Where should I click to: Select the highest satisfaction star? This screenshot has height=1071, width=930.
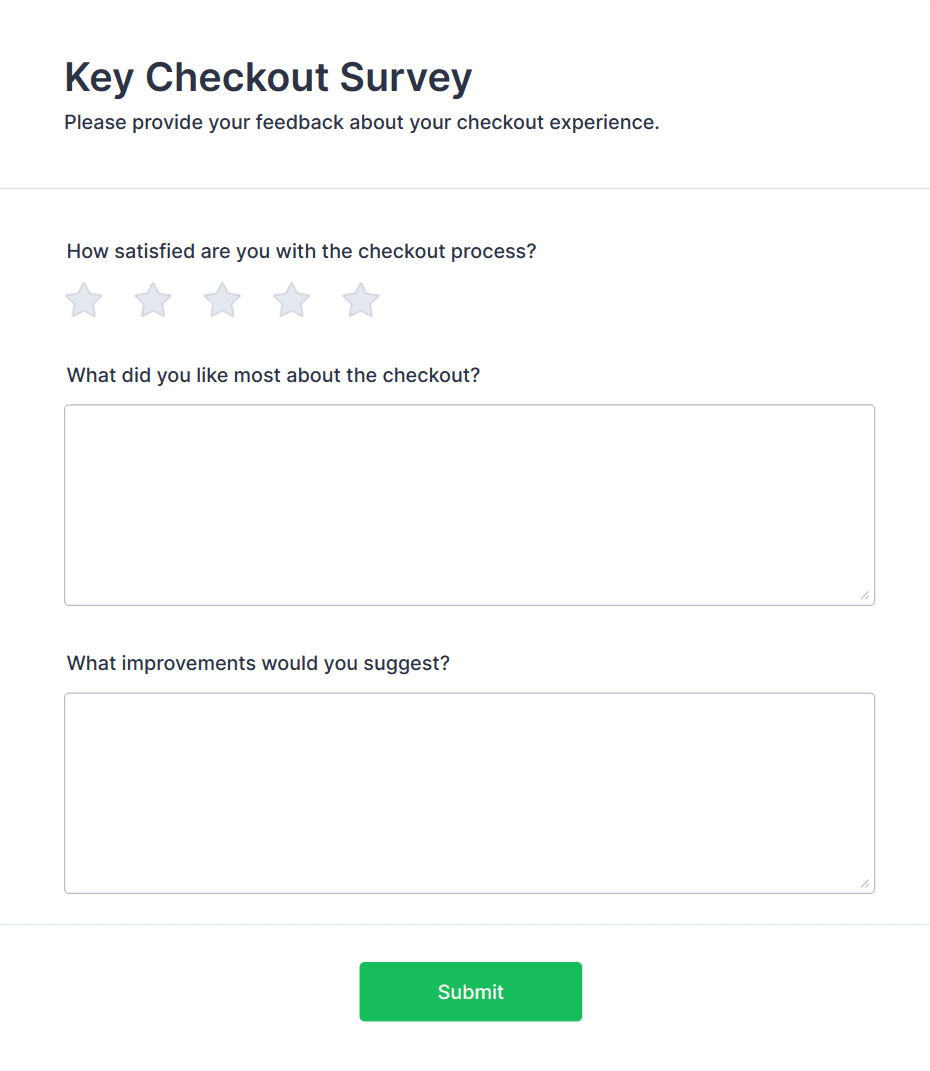point(361,300)
